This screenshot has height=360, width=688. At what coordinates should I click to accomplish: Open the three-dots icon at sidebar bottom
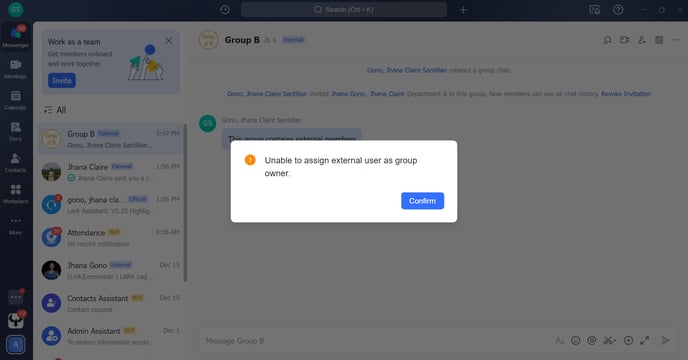click(x=16, y=297)
